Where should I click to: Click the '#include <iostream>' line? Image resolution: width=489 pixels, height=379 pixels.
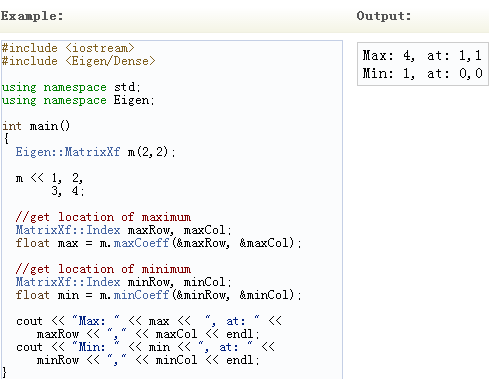coord(68,48)
